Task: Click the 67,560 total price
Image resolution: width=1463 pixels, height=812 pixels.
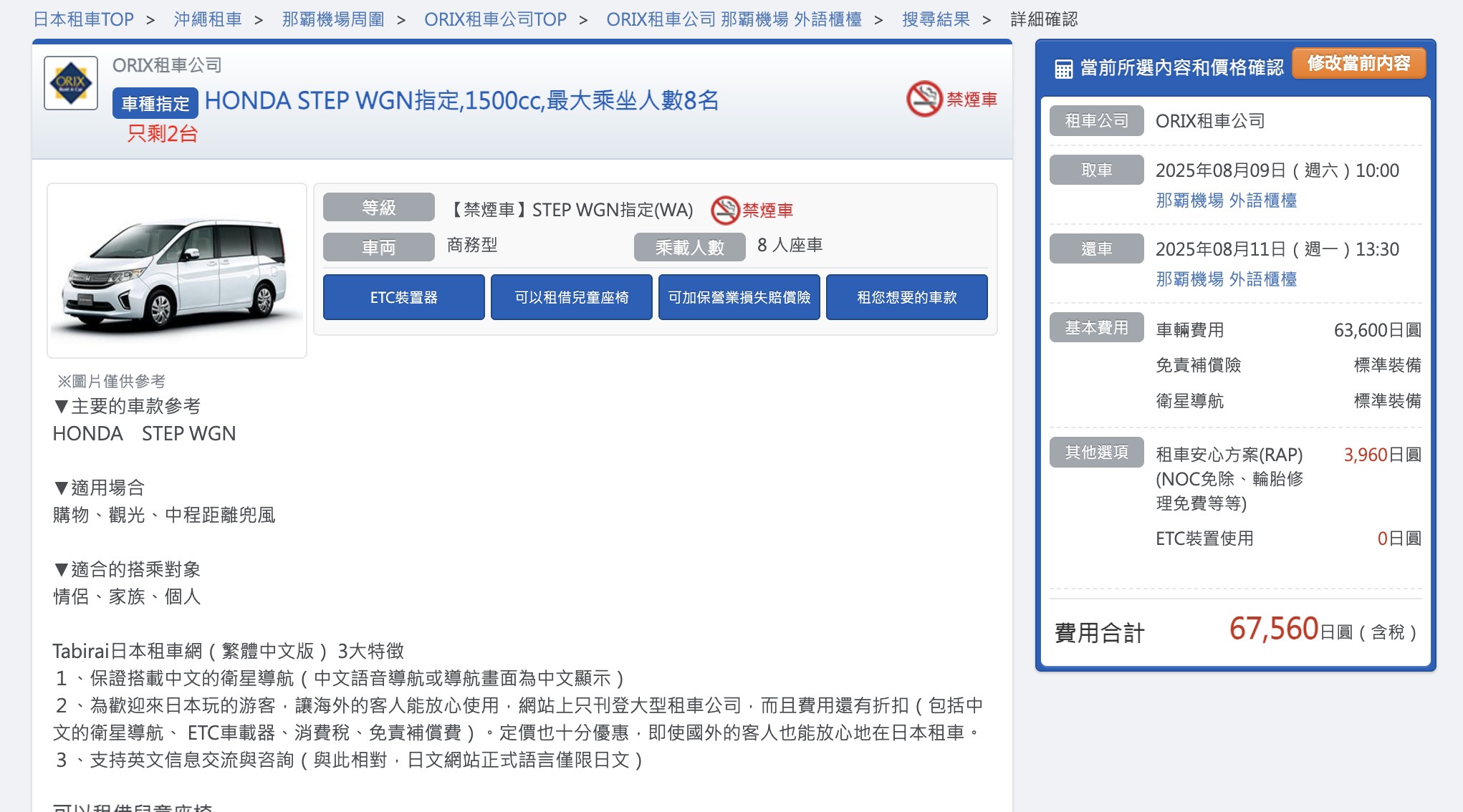Action: pos(1274,629)
